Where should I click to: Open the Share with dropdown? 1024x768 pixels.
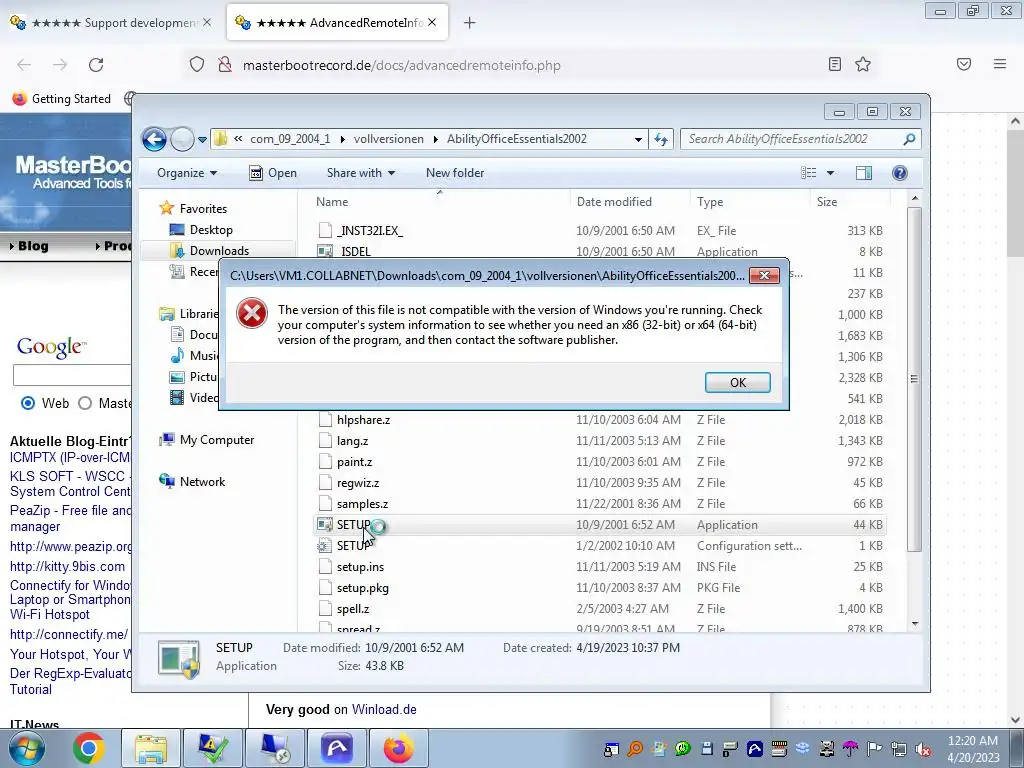(360, 173)
